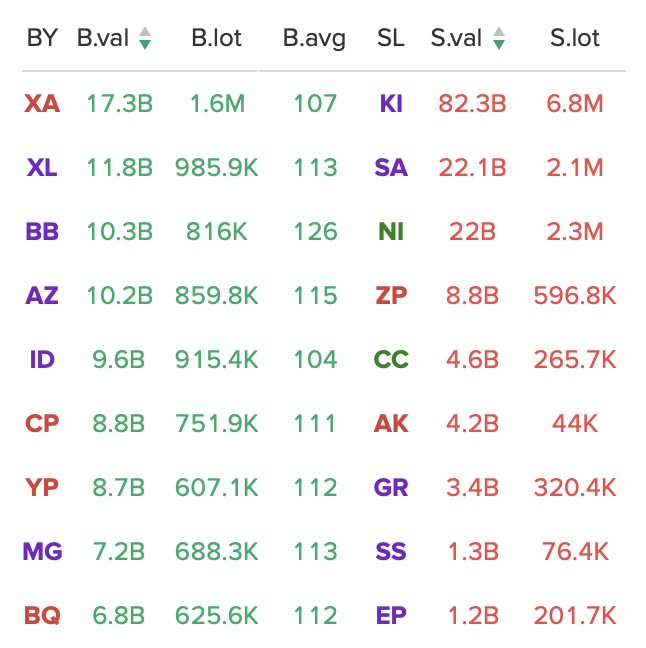Choose buyer broker CP
This screenshot has width=646, height=648.
42,424
